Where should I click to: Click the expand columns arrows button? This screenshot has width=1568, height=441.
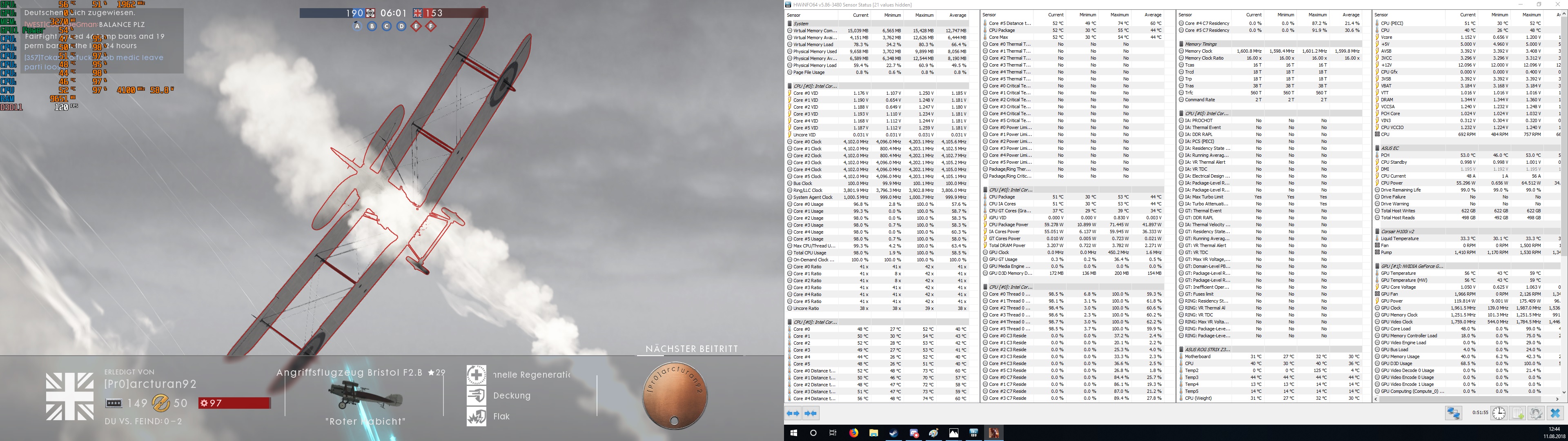click(793, 414)
